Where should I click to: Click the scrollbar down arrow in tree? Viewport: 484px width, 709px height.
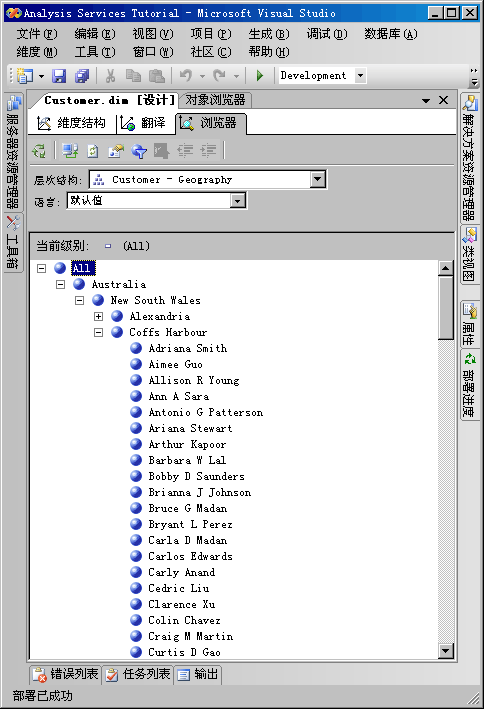[446, 651]
